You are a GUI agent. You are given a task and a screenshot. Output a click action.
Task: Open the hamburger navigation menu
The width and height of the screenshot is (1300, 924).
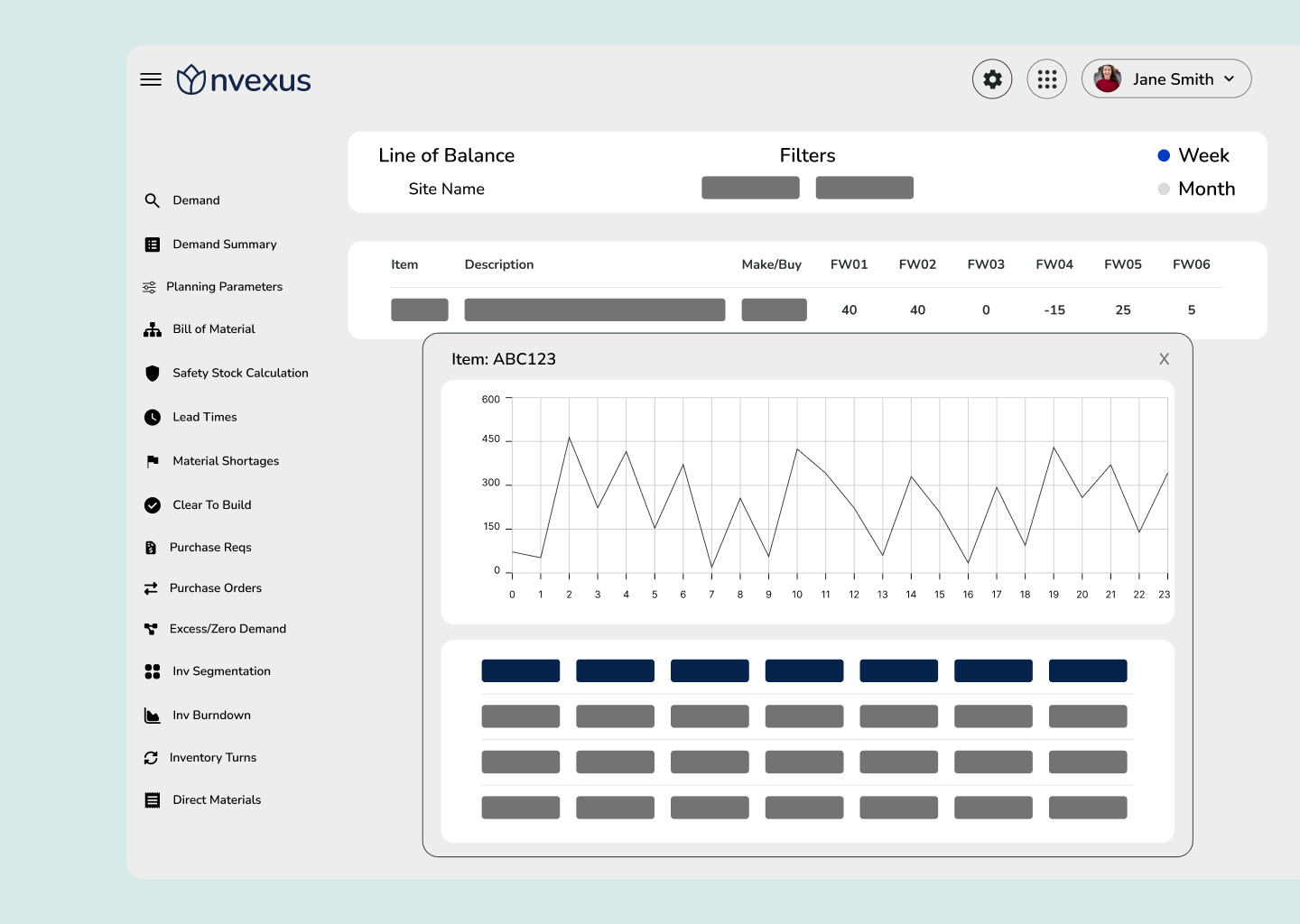[151, 79]
